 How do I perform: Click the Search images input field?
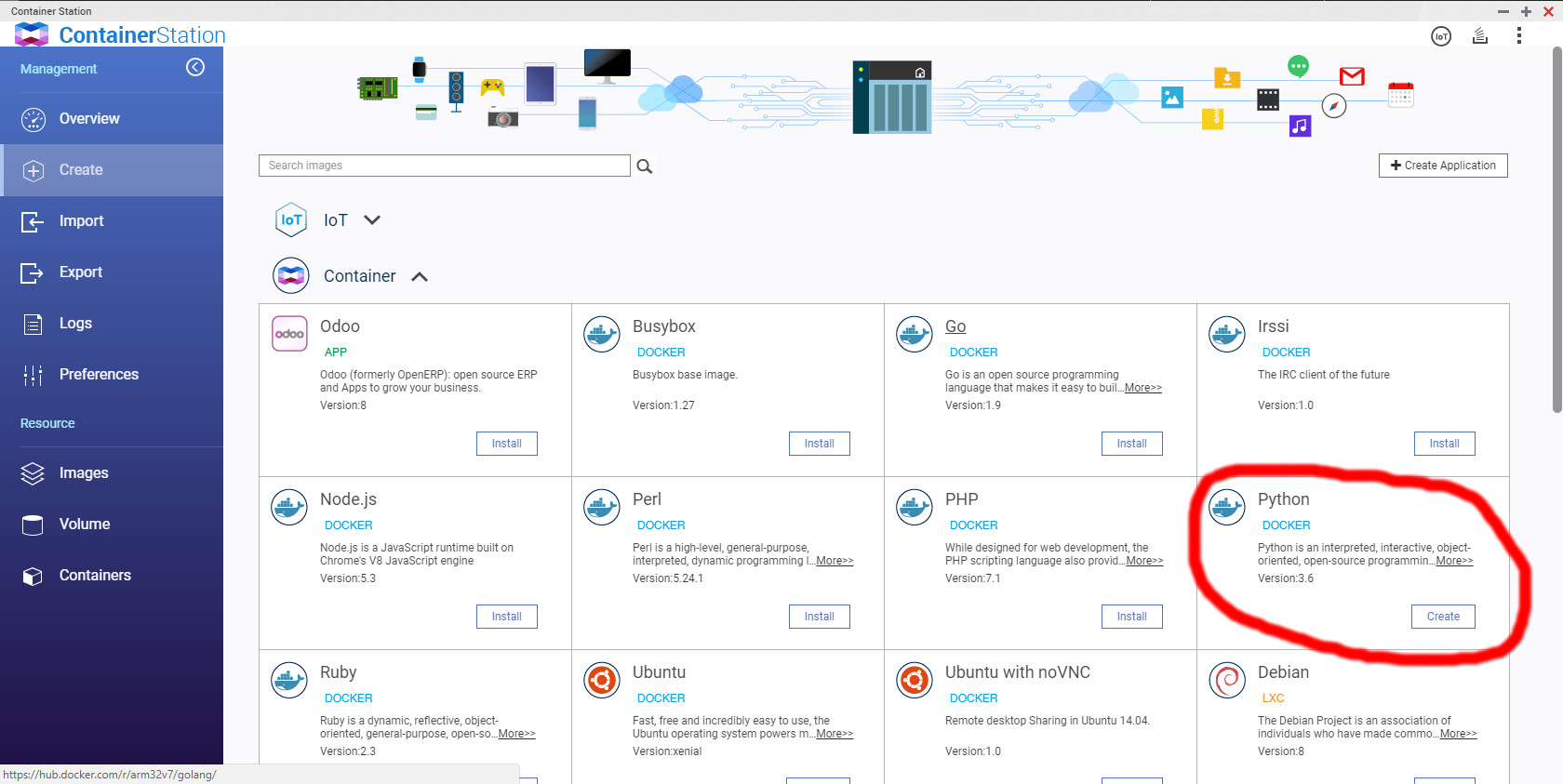[x=445, y=166]
